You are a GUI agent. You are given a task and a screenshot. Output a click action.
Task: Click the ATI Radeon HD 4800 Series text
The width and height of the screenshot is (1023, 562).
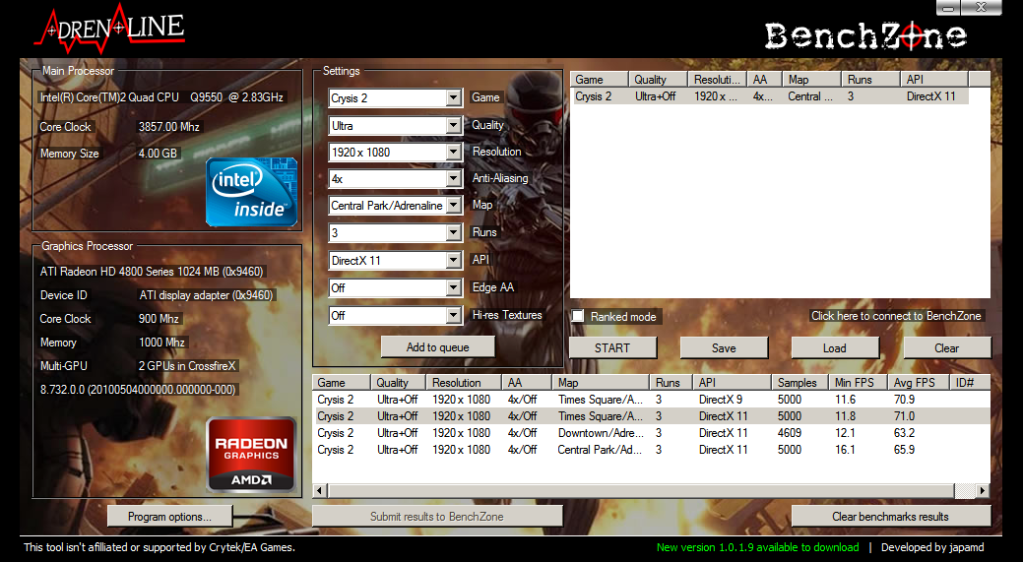click(151, 272)
